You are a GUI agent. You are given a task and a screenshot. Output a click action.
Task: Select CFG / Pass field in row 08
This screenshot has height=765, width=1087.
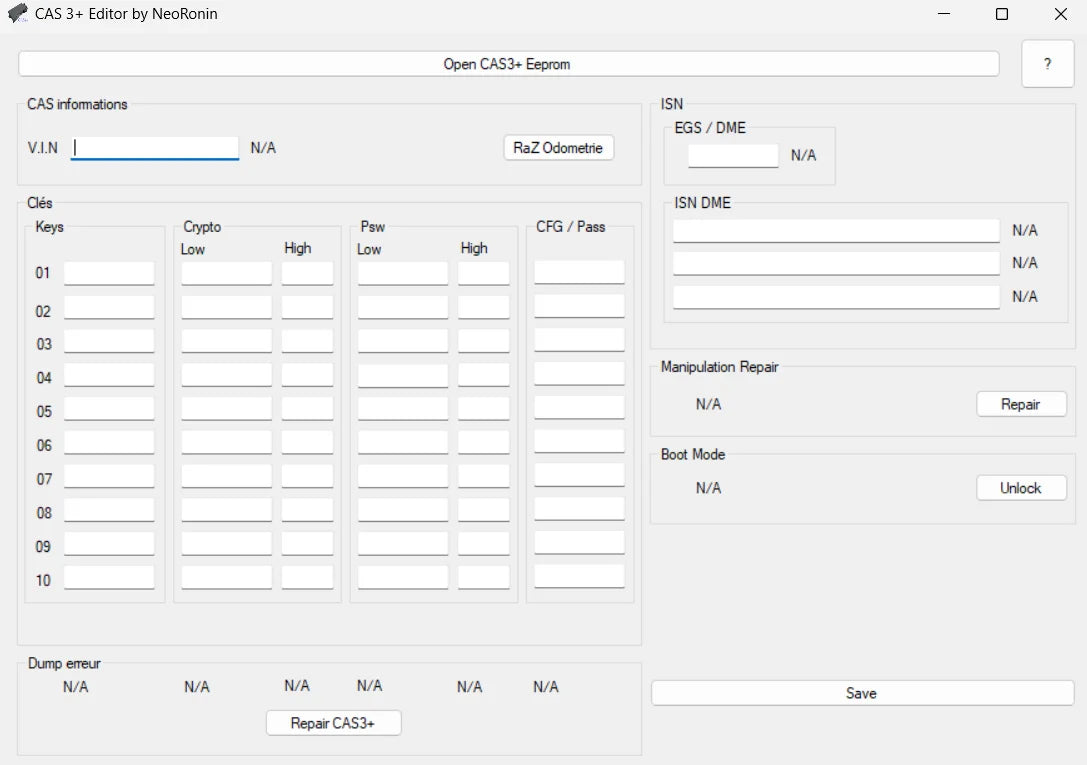coord(579,509)
